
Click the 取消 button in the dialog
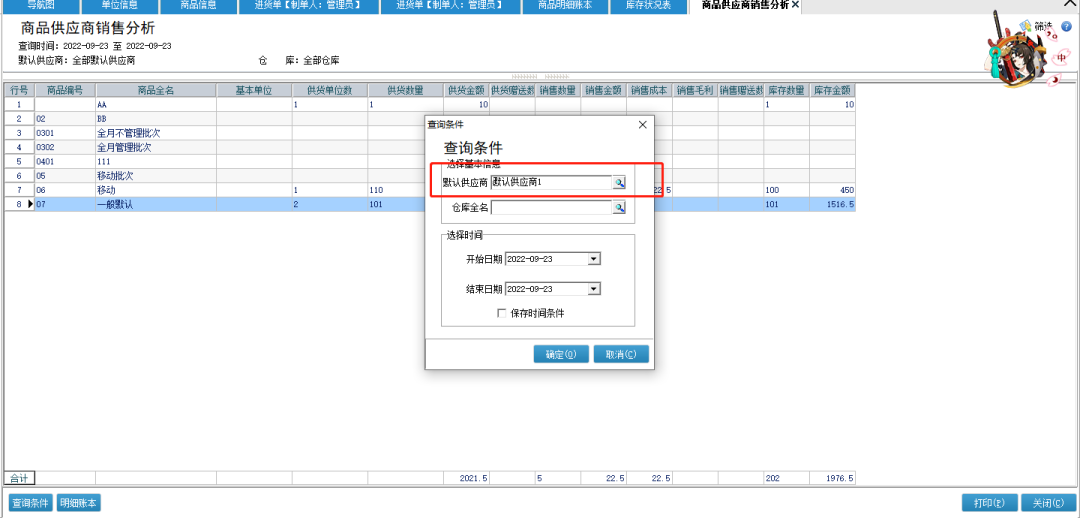point(621,354)
